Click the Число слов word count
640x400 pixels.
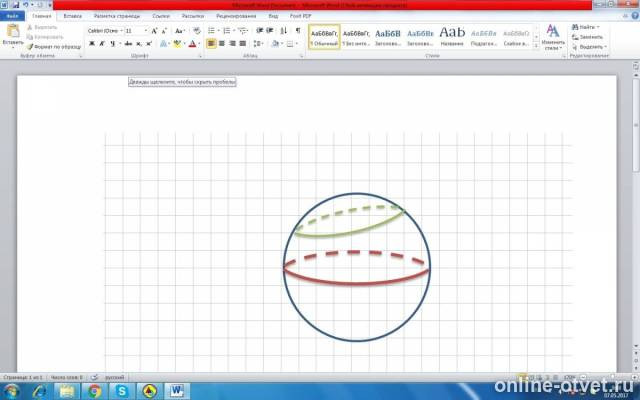tap(67, 378)
